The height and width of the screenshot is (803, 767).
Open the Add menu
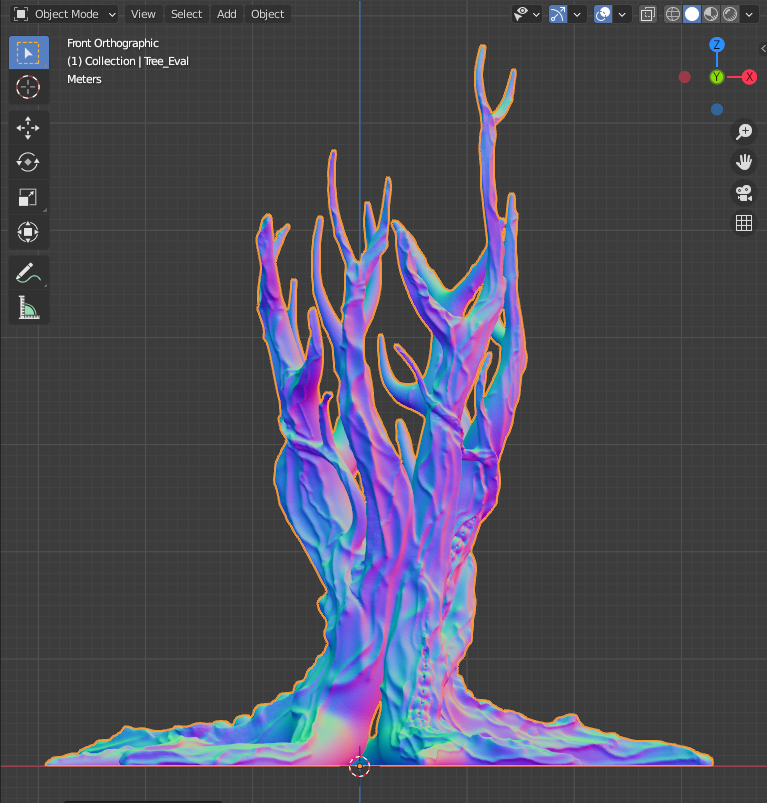pyautogui.click(x=227, y=14)
